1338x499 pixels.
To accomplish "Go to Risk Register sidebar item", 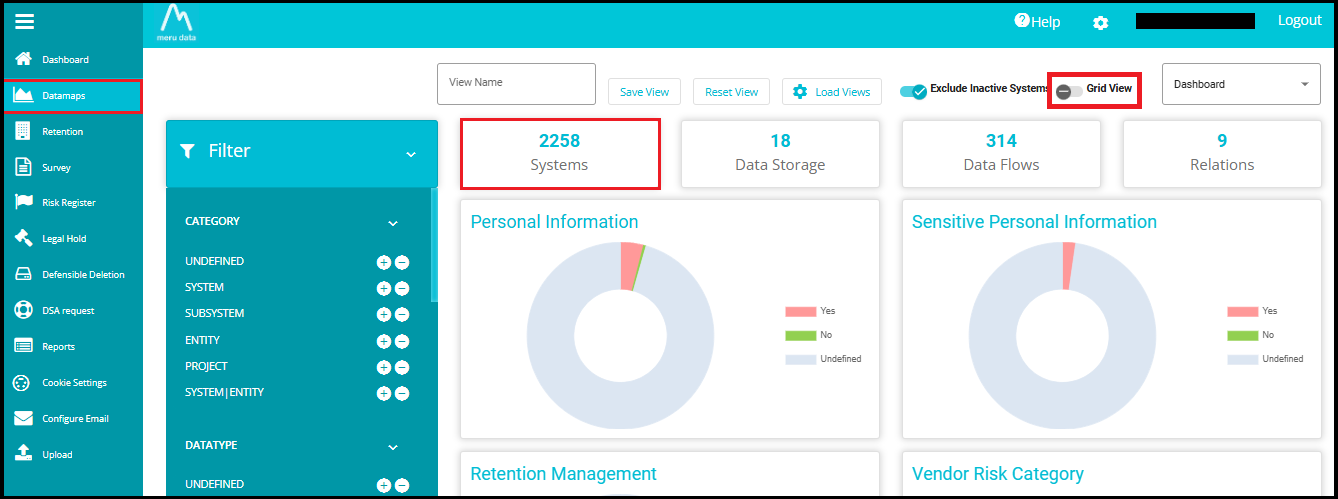I will (68, 203).
